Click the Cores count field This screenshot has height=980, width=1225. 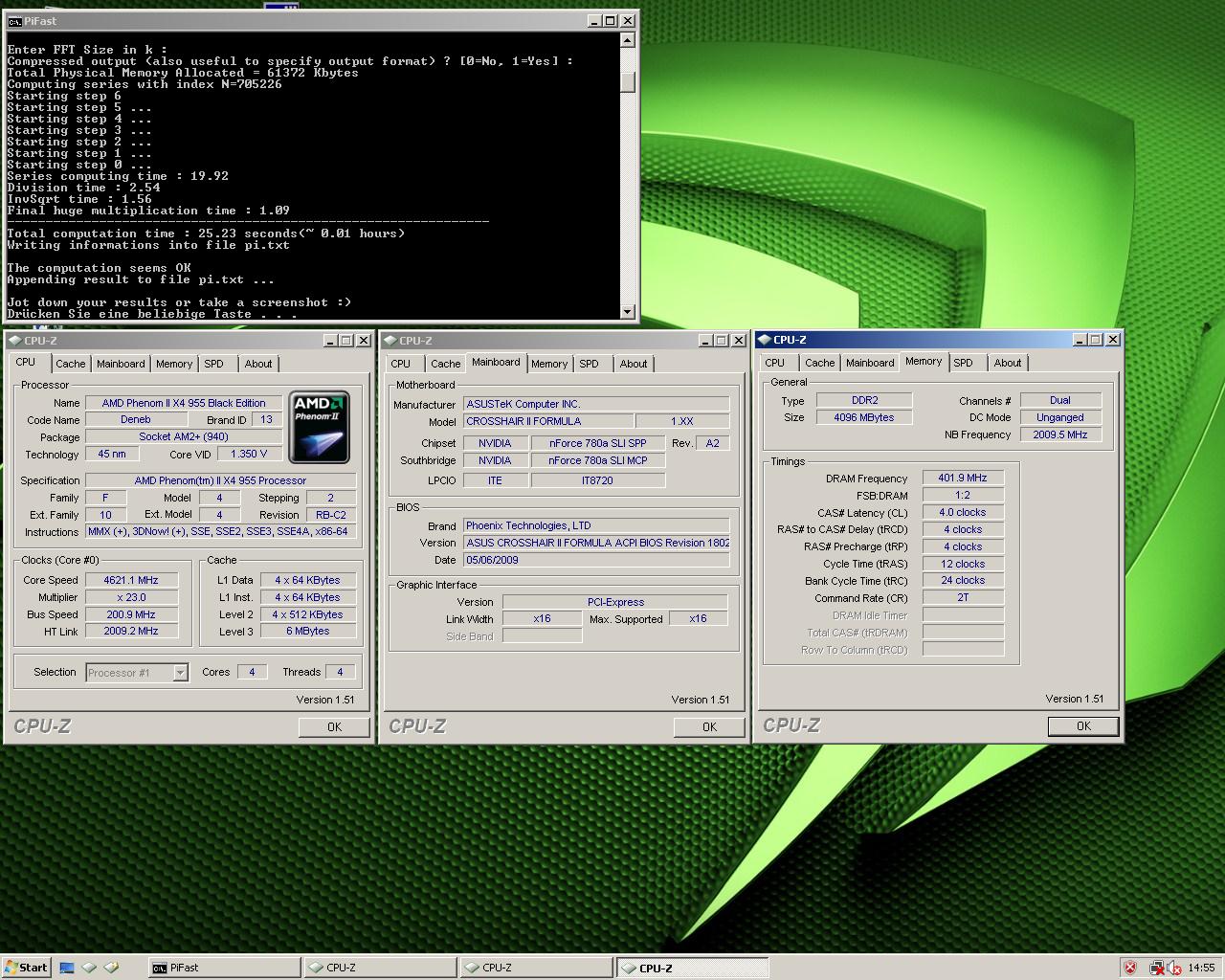pyautogui.click(x=252, y=672)
